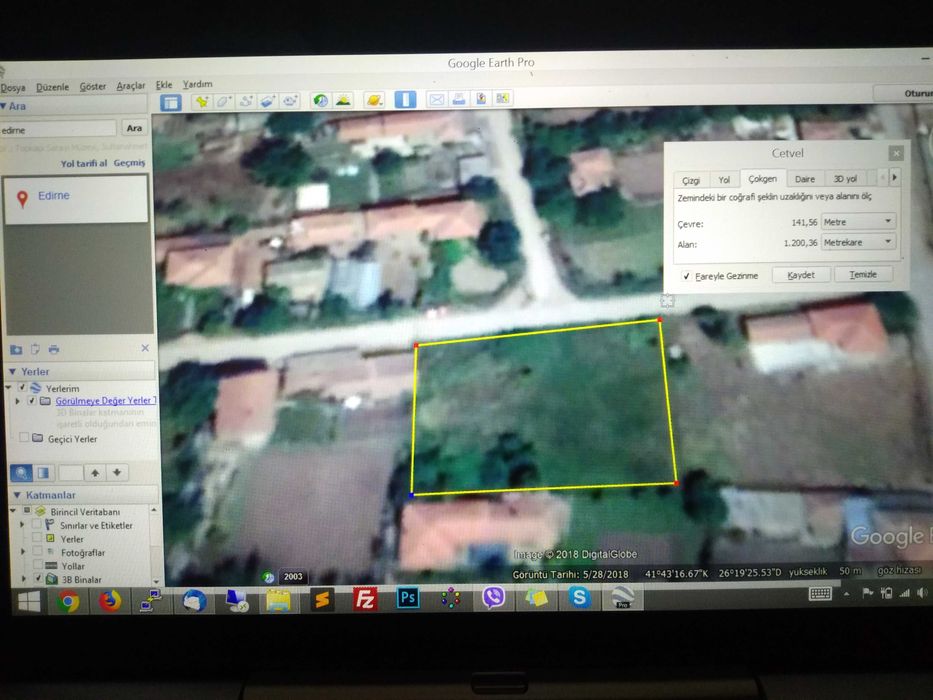Click the email envelope toolbar icon
This screenshot has height=700, width=933.
[x=436, y=99]
